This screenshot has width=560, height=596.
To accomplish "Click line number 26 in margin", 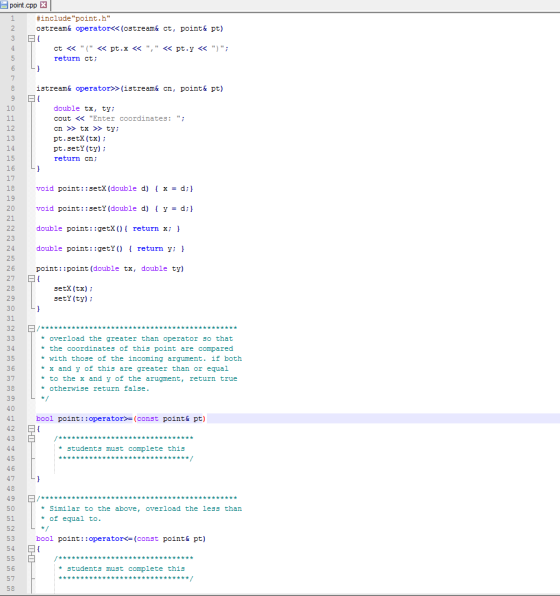I will pos(11,268).
